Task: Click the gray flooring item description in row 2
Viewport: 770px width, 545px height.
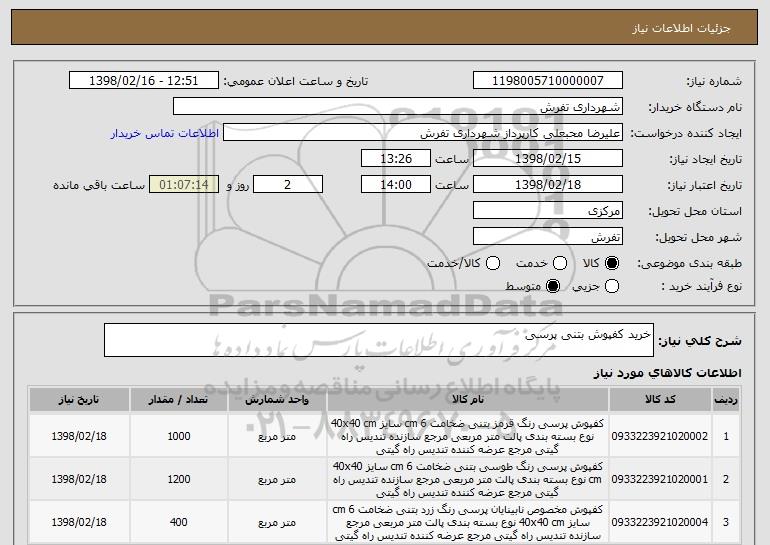Action: click(x=468, y=479)
